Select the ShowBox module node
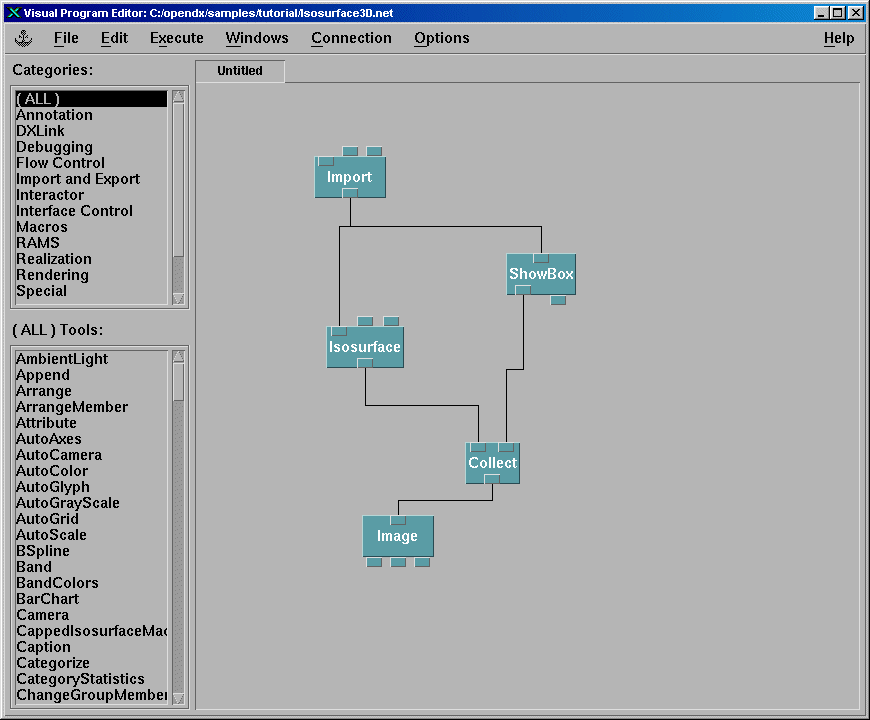 click(x=541, y=274)
